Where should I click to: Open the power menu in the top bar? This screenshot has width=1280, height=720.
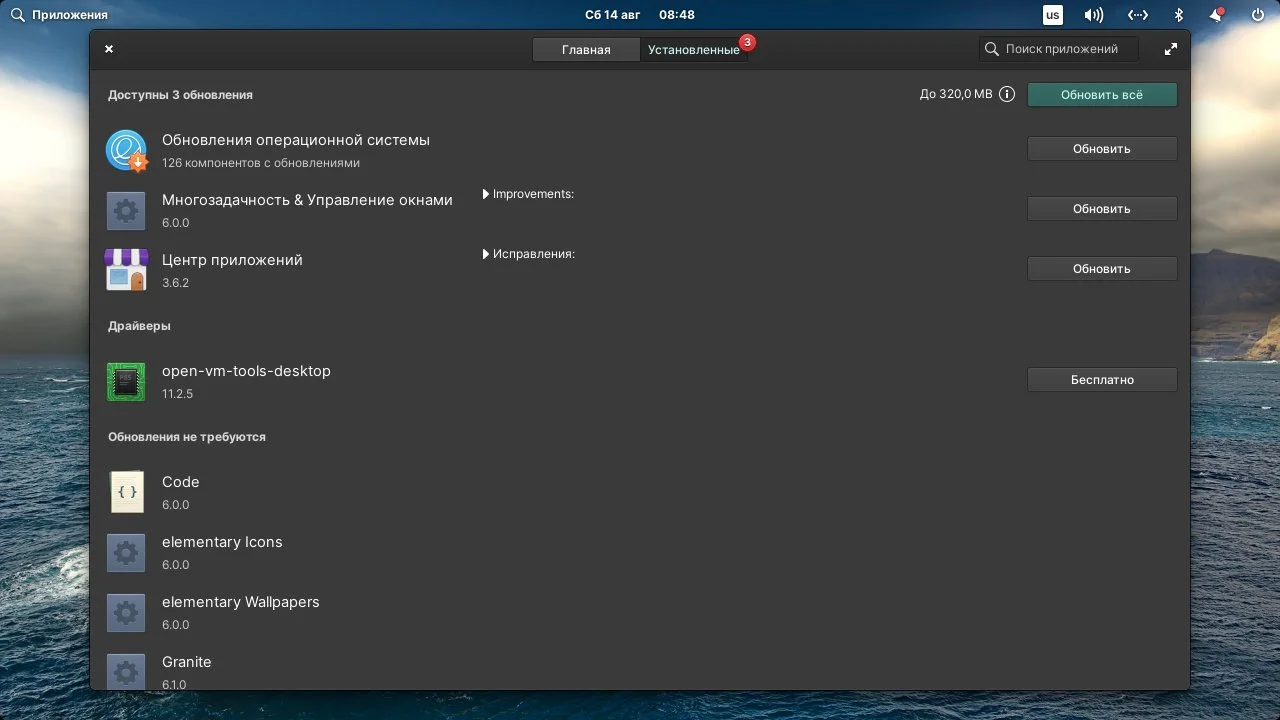tap(1256, 14)
